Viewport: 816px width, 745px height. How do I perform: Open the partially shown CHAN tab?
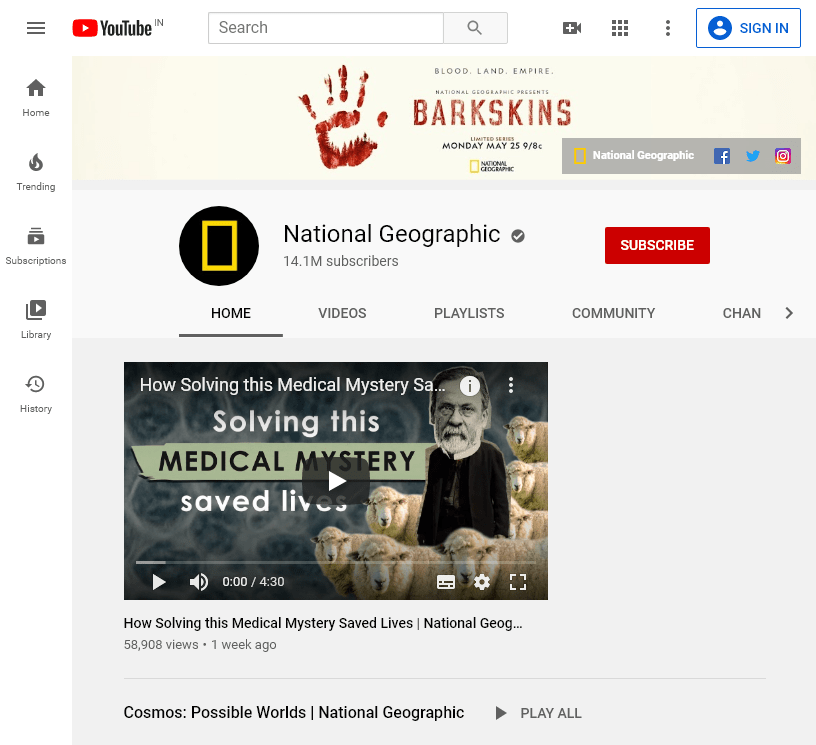(742, 313)
